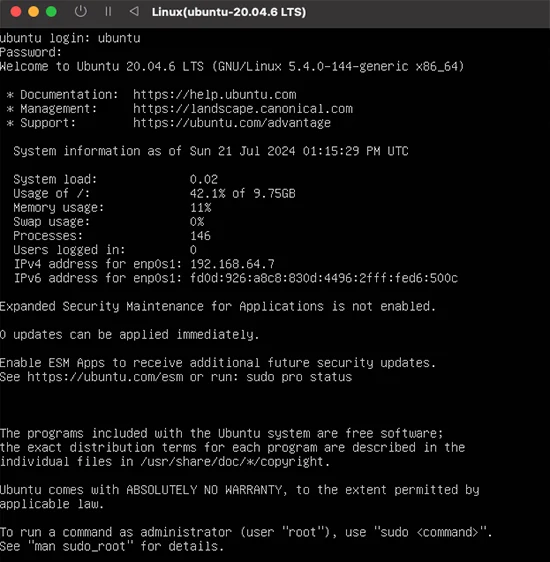550x562 pixels.
Task: Click the "Management:" label
Action: [x=58, y=109]
